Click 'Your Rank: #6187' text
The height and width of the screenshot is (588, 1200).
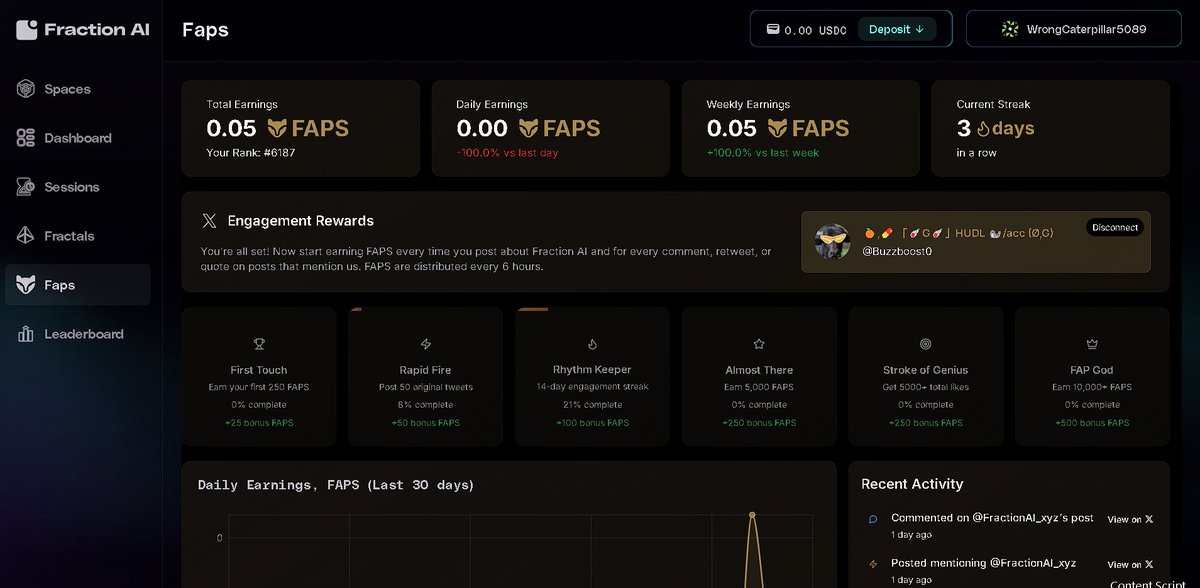click(250, 153)
